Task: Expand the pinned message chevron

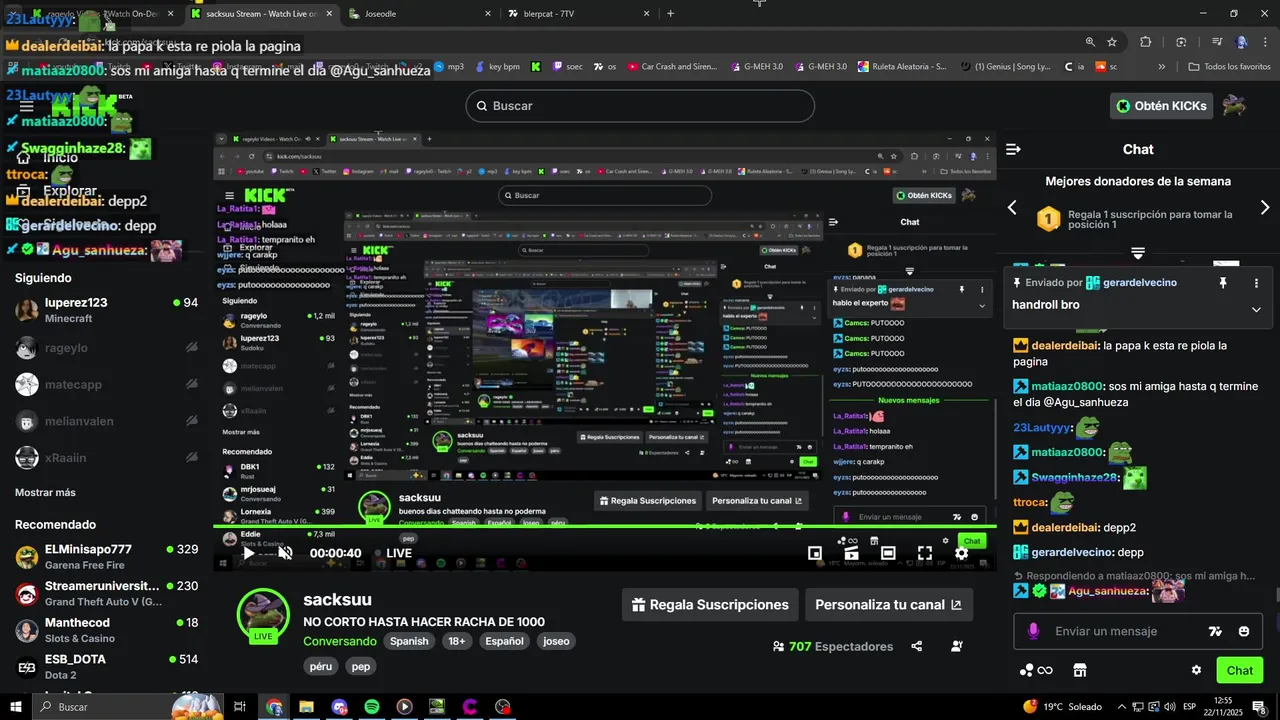Action: click(1256, 309)
